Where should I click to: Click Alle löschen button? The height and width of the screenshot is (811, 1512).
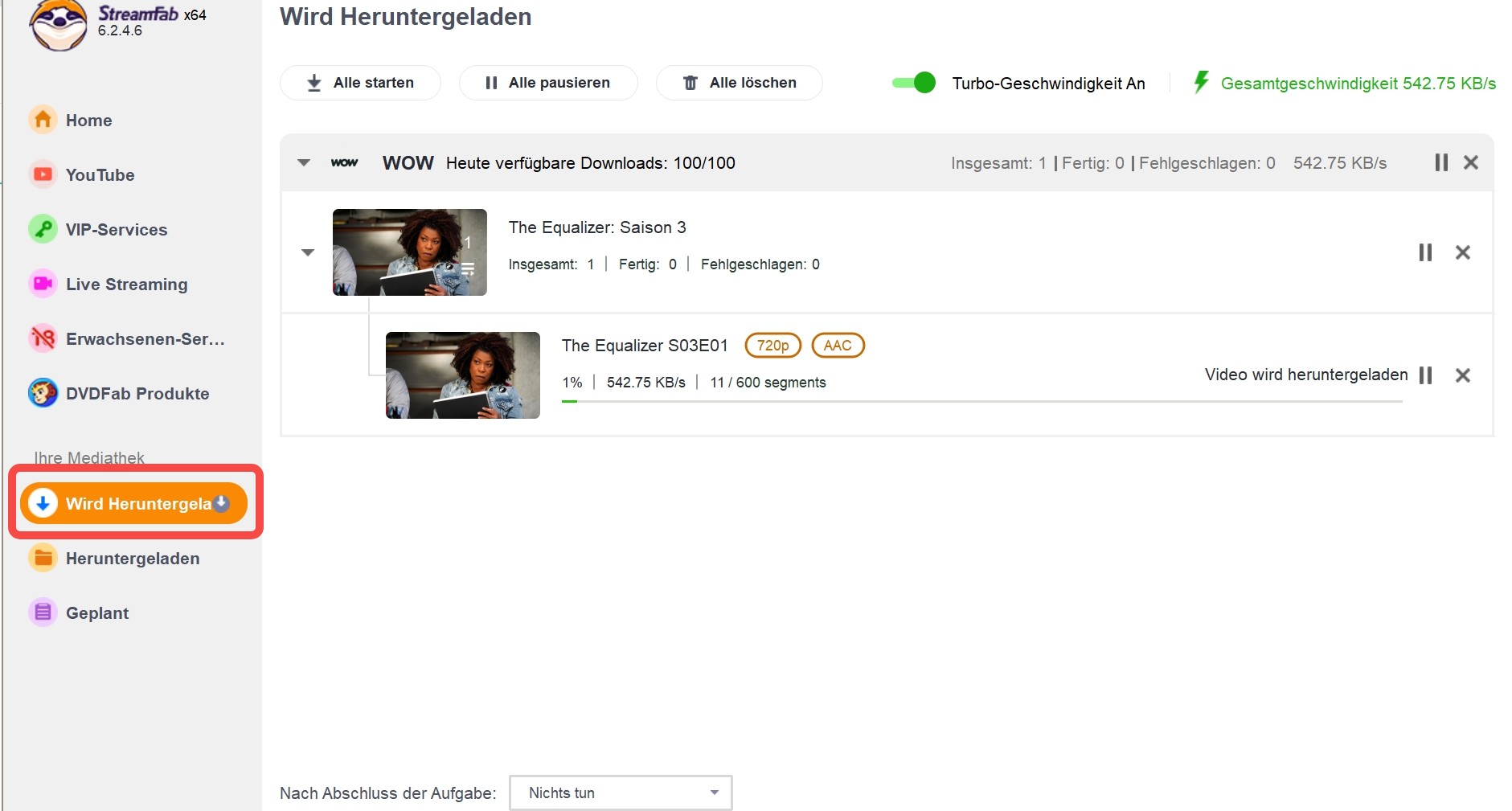[x=740, y=83]
